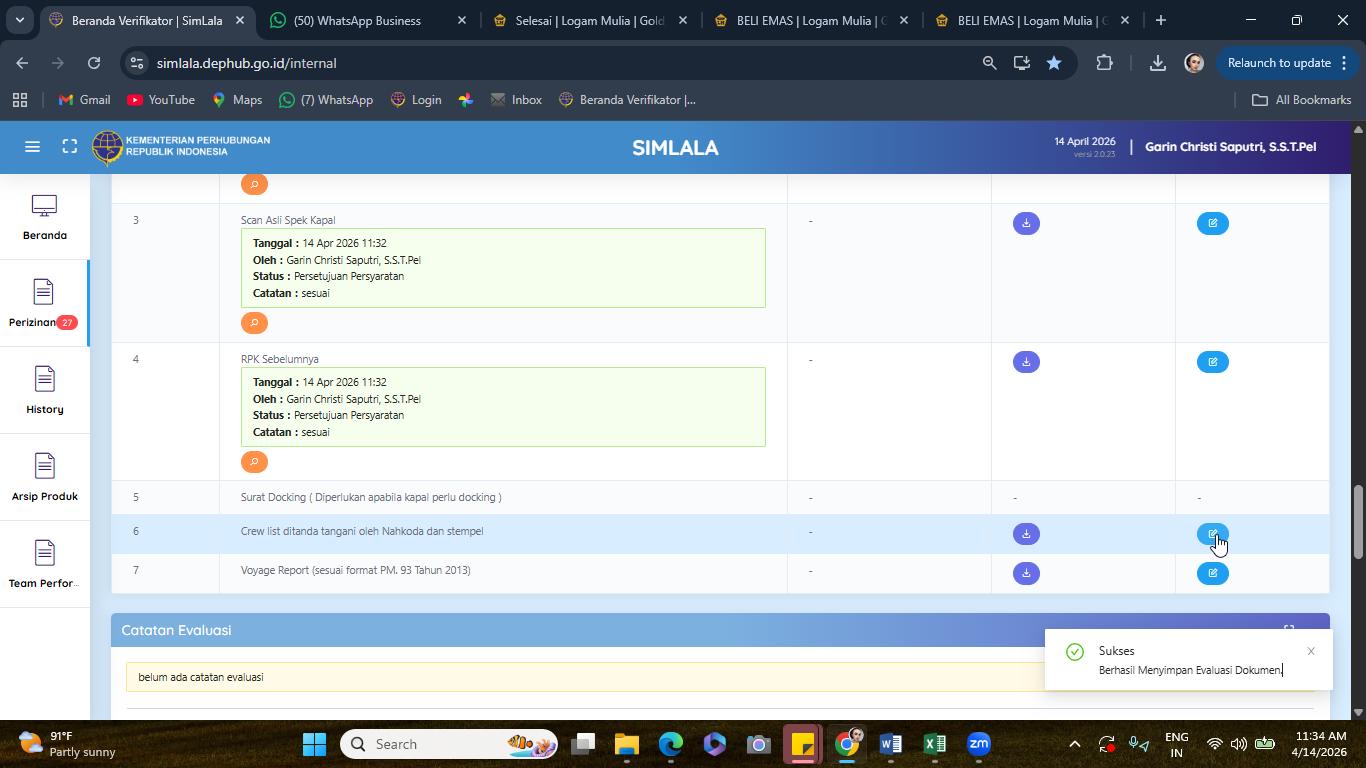Click orange magnifier under RPK Sebelumnya note
1366x768 pixels.
[254, 462]
